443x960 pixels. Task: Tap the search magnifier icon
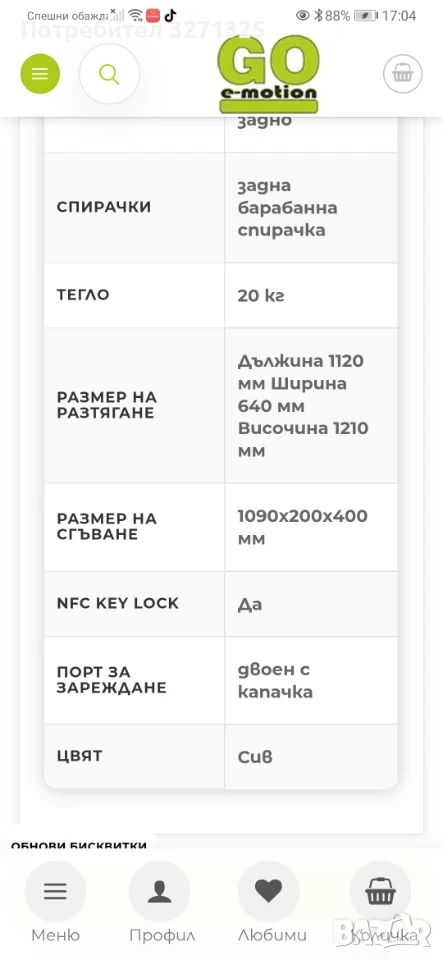[110, 74]
